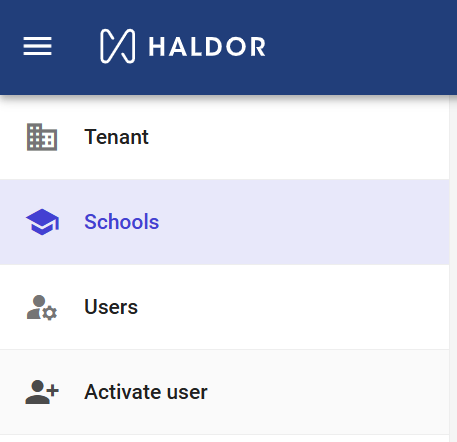Image resolution: width=457 pixels, height=442 pixels.
Task: Select the Schools menu item
Action: click(x=224, y=222)
